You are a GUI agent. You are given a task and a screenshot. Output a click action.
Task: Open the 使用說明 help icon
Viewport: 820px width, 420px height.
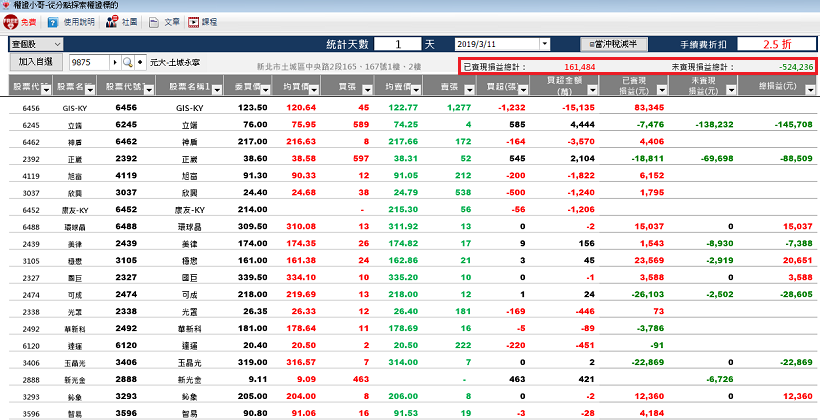point(53,22)
